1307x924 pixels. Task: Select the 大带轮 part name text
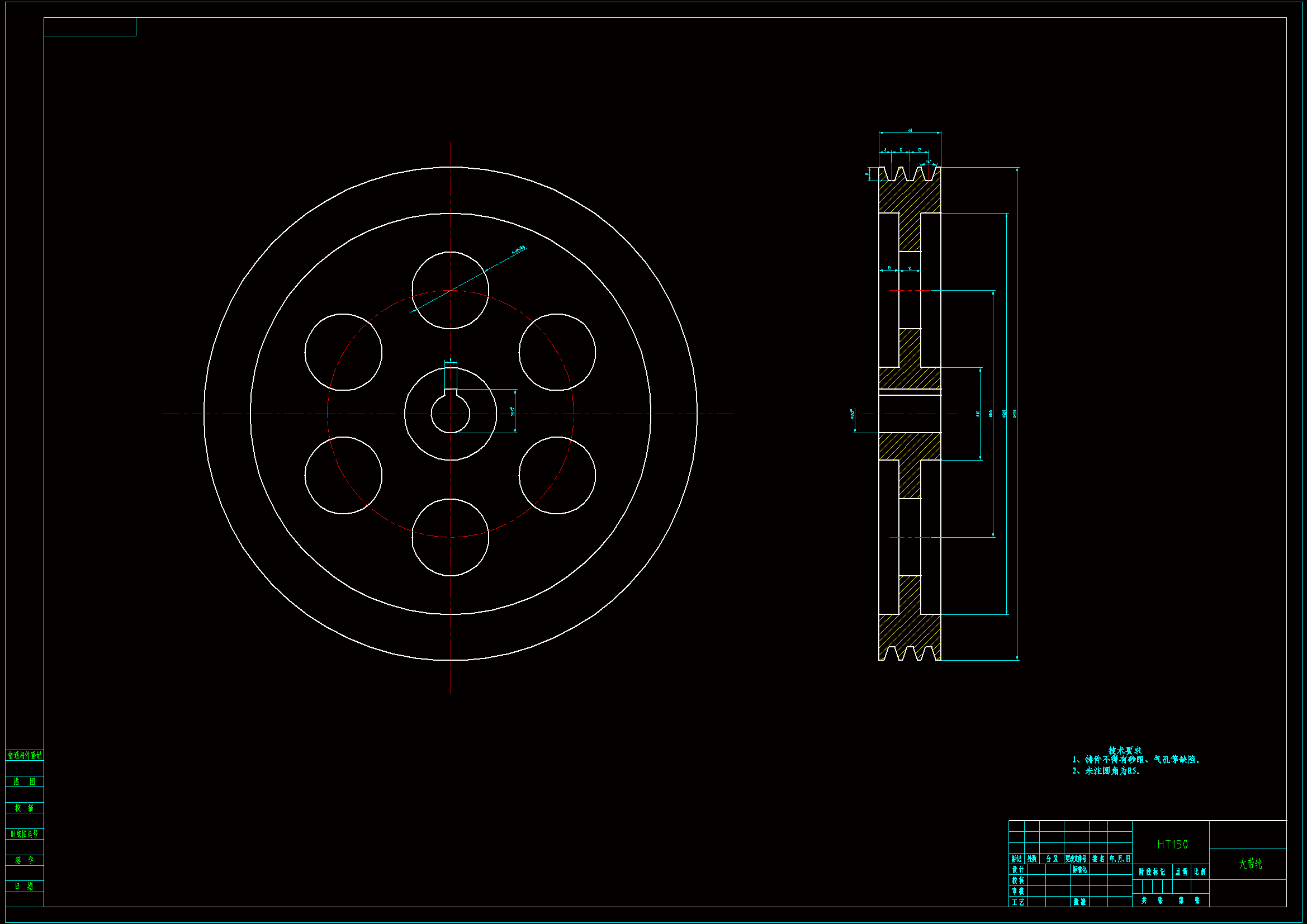(x=1250, y=864)
